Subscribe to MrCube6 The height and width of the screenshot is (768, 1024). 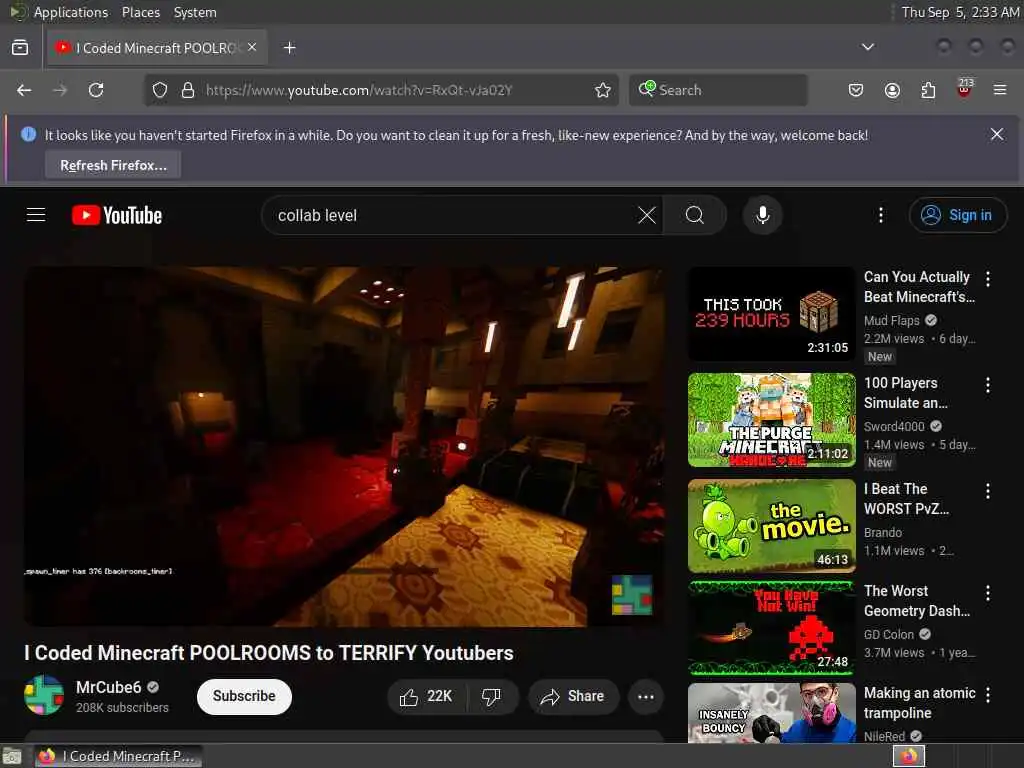coord(244,696)
